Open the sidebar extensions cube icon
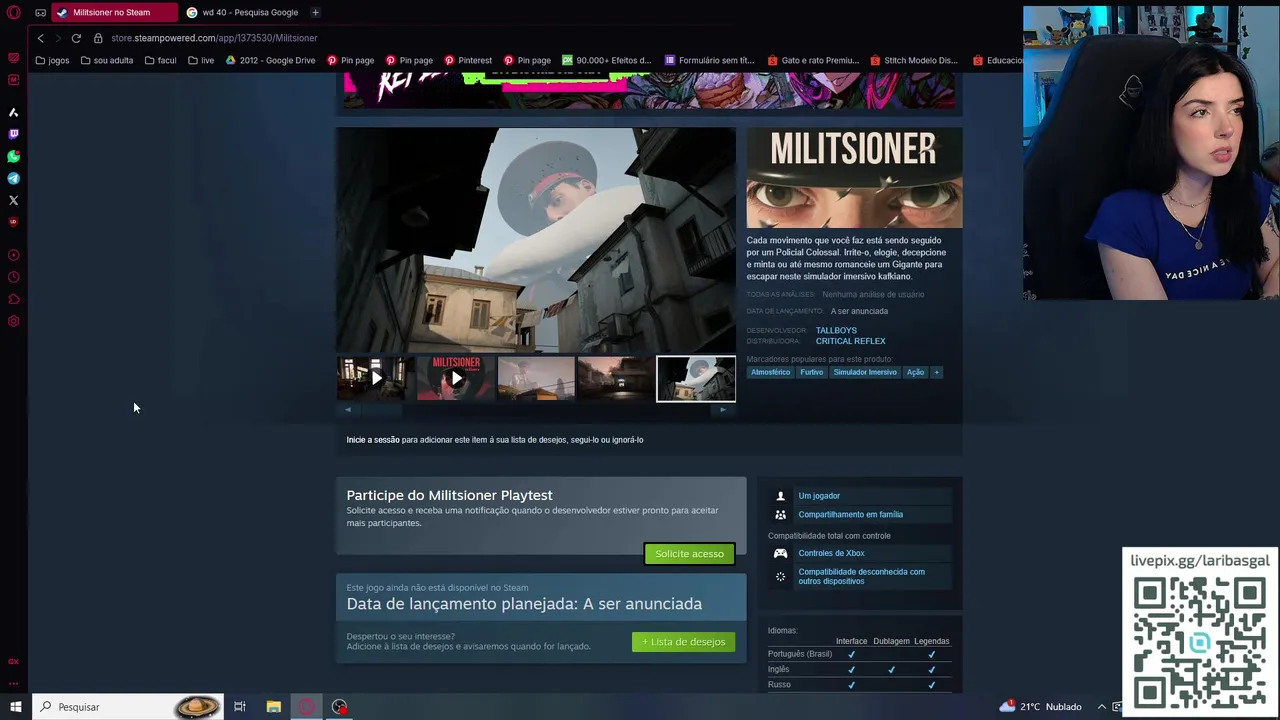This screenshot has width=1280, height=720. [14, 299]
